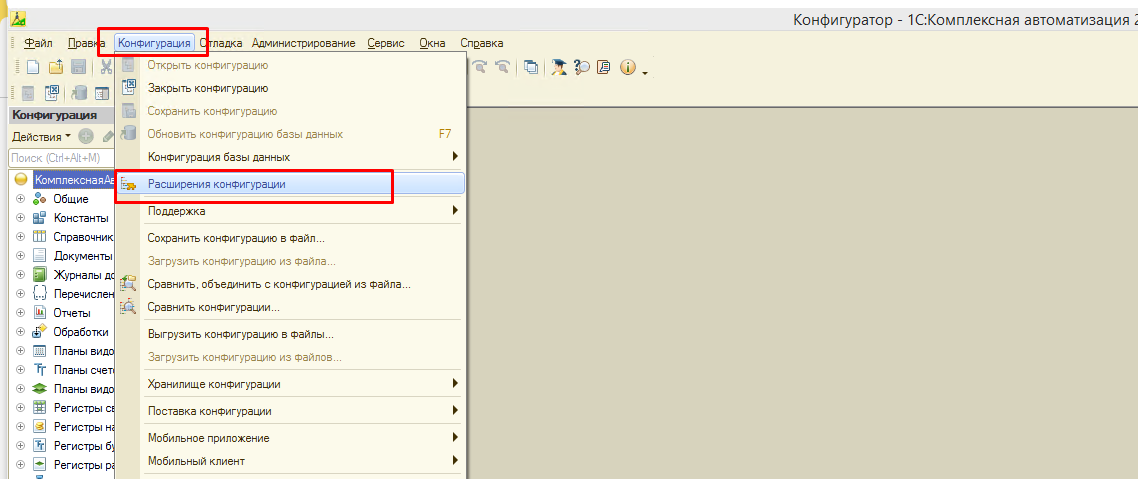Select the Справочники tree item

[83, 237]
